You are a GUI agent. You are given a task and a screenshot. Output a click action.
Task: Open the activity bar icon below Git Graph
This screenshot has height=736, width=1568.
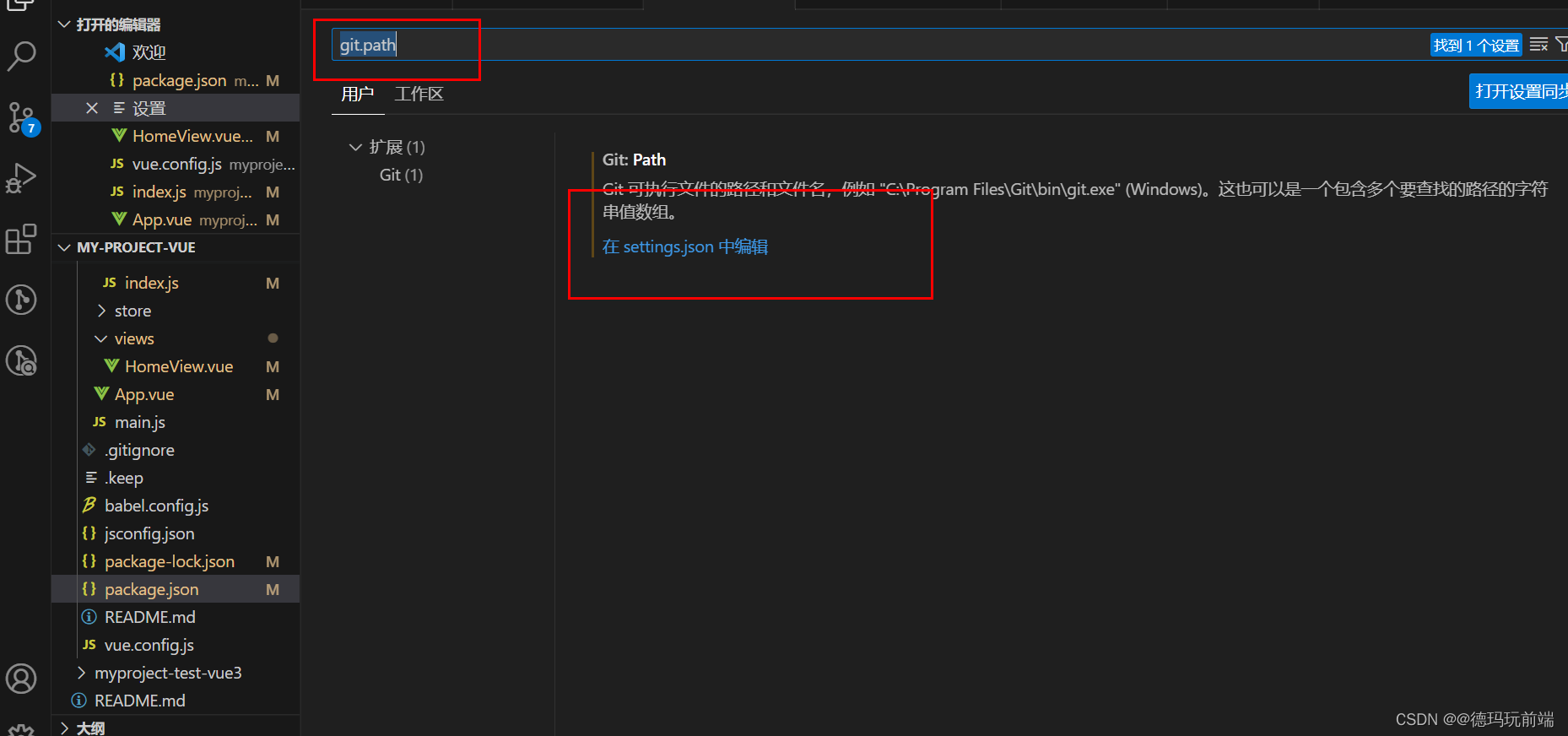click(21, 360)
